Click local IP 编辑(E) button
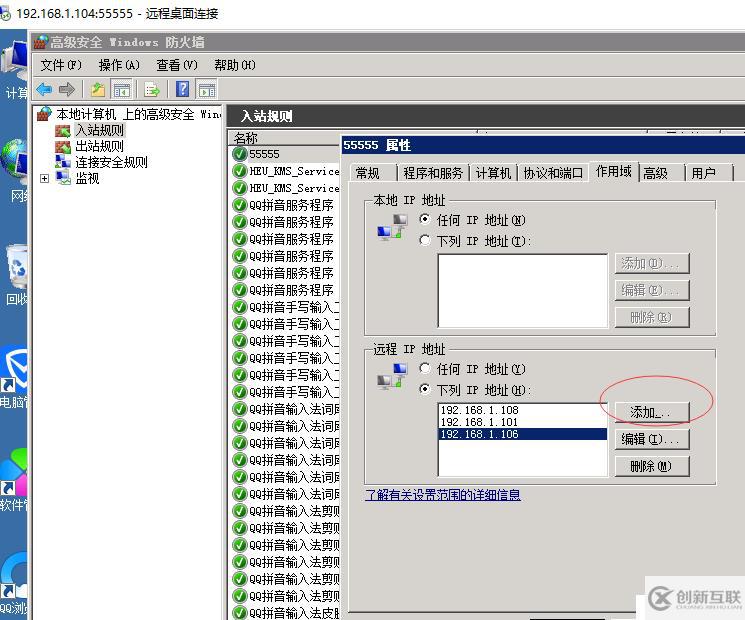Screen dimensions: 745x620 click(651, 290)
